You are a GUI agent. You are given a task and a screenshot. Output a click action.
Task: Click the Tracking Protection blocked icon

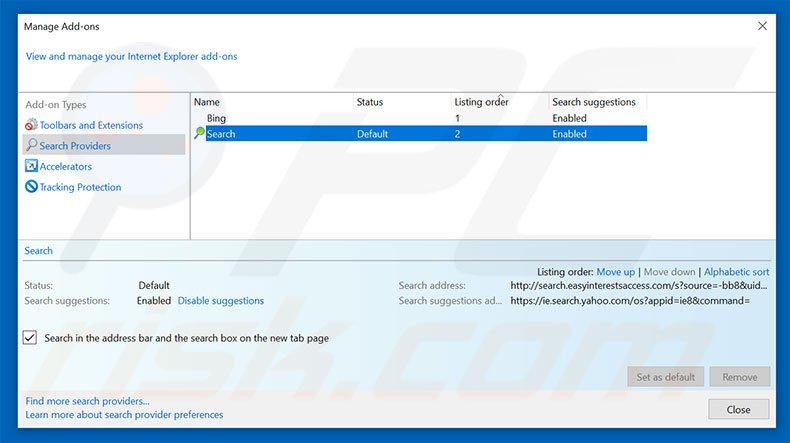[31, 186]
